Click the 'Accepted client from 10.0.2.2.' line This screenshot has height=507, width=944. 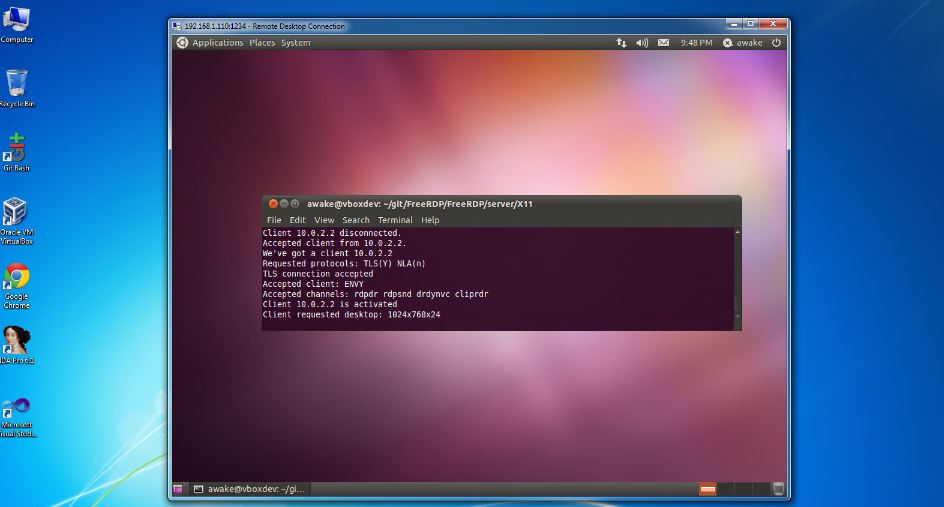(x=334, y=243)
